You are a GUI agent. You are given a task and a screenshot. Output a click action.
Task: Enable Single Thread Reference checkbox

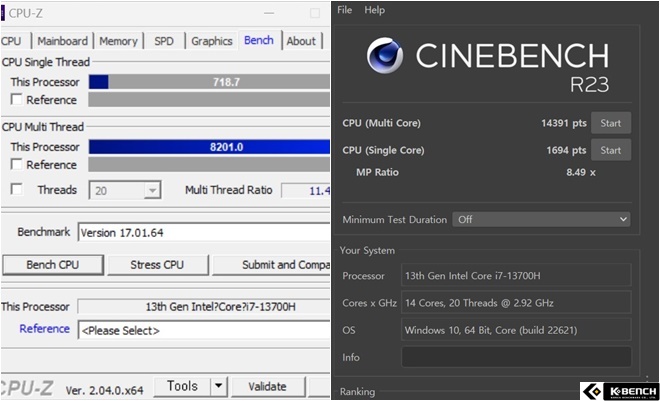point(16,100)
